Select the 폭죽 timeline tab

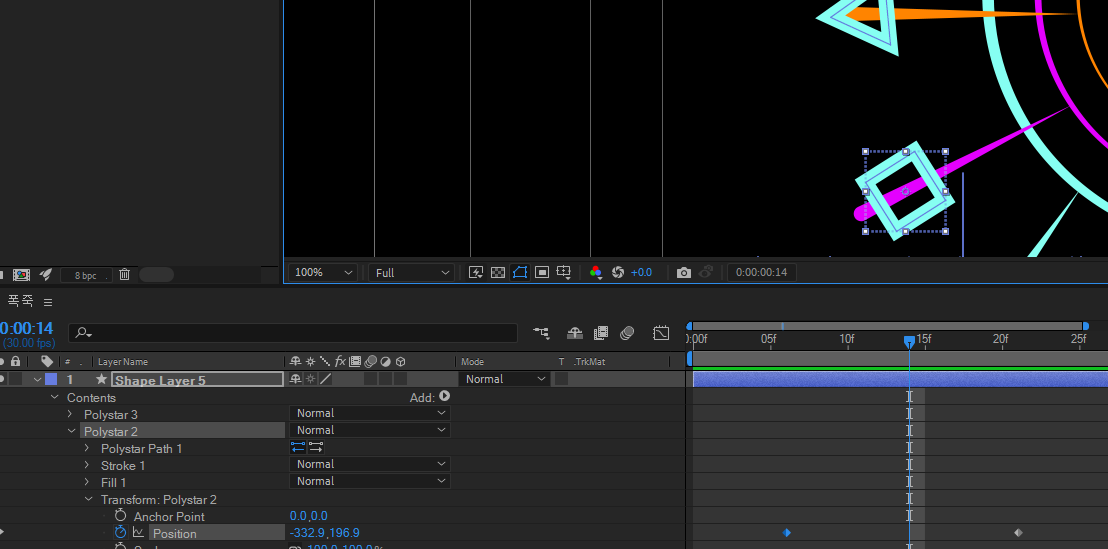click(x=20, y=301)
